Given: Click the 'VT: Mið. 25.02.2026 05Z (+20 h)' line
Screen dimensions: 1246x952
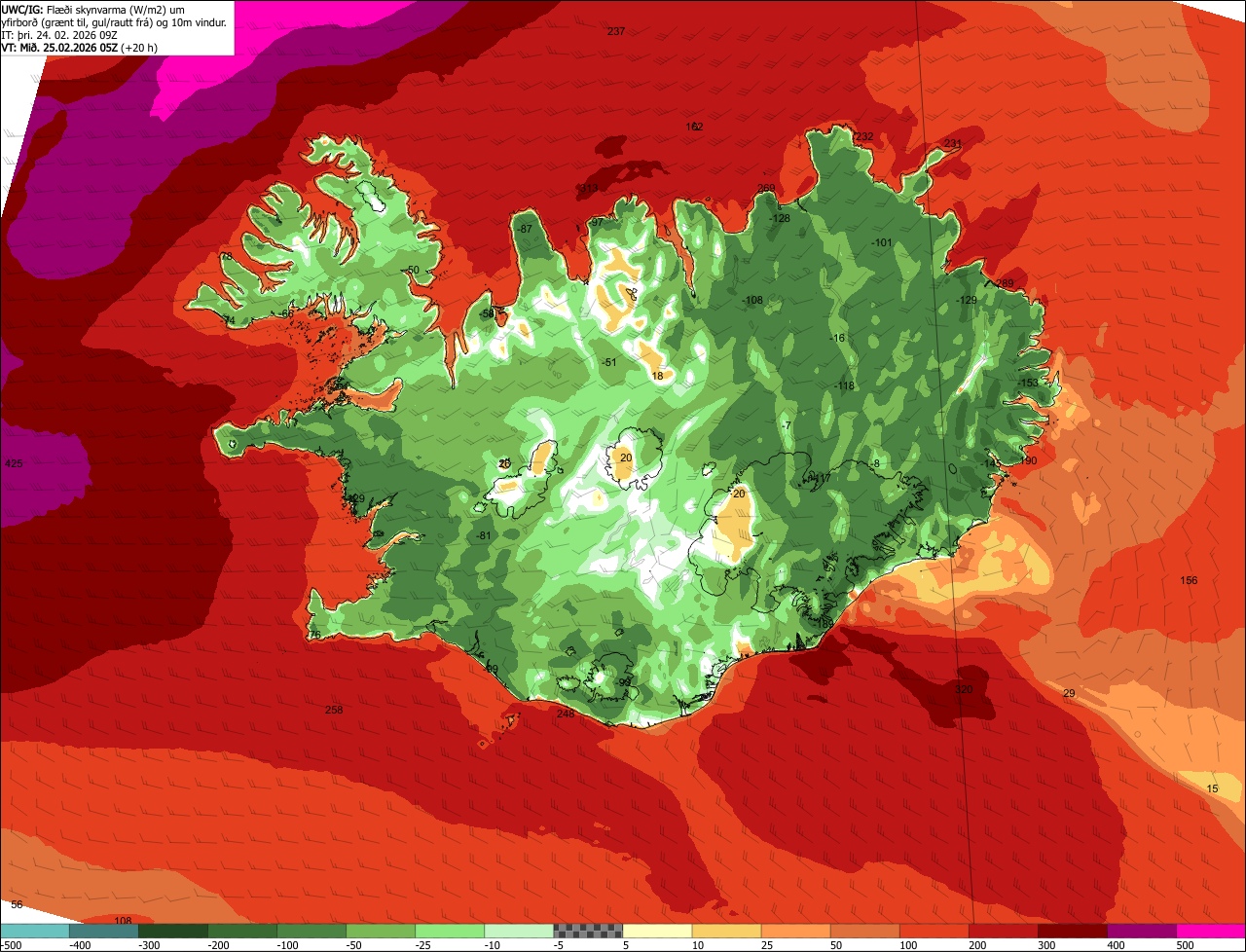Looking at the screenshot, I should click(x=80, y=47).
